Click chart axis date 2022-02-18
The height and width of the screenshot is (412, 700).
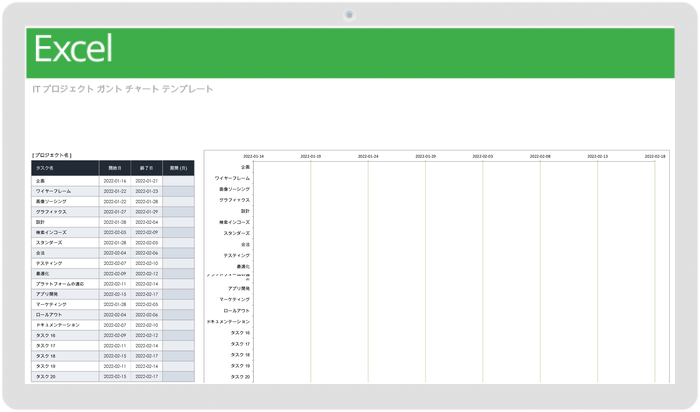(x=654, y=156)
